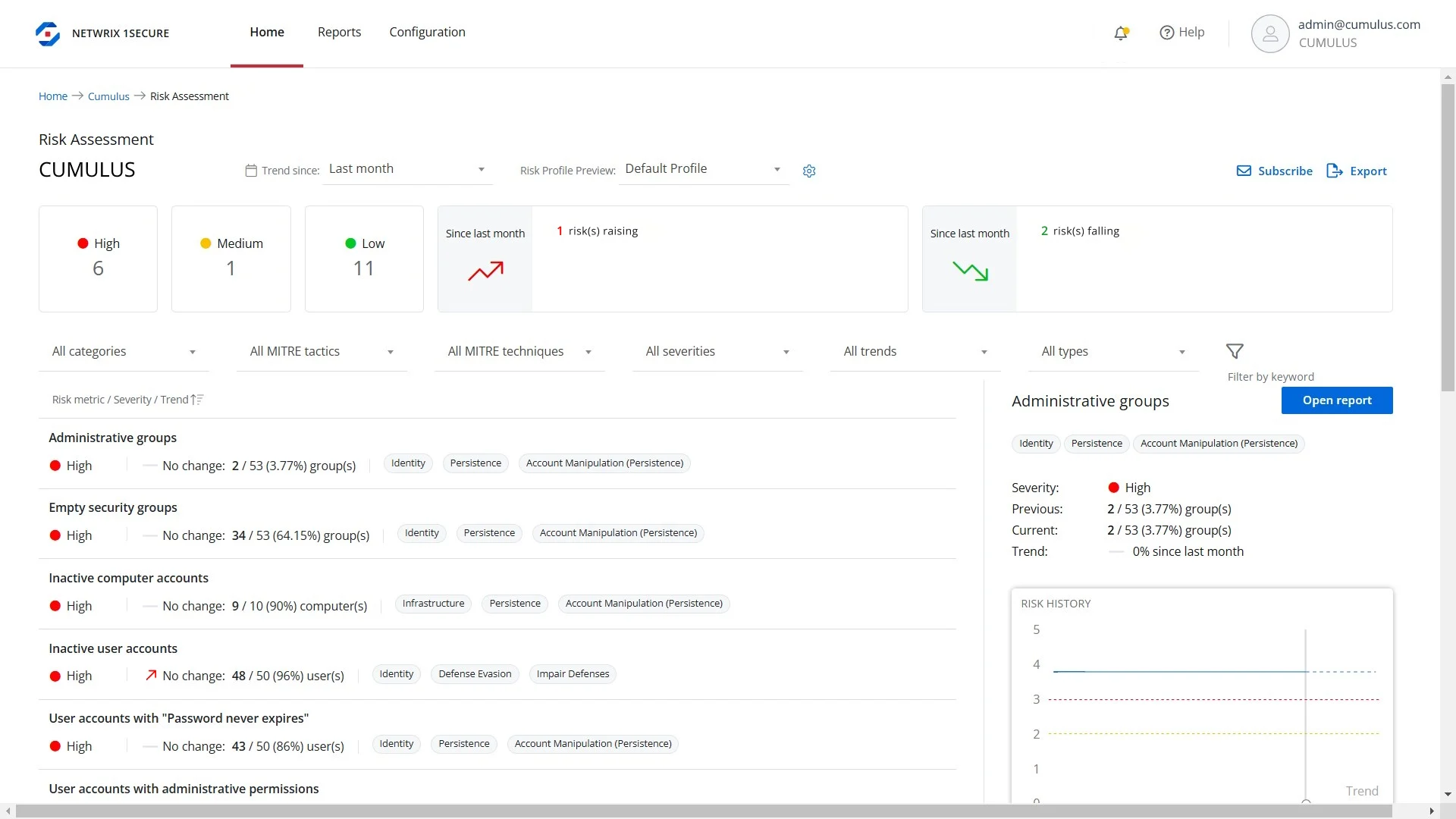
Task: Click Identity tag in Administrative groups row
Action: point(408,463)
